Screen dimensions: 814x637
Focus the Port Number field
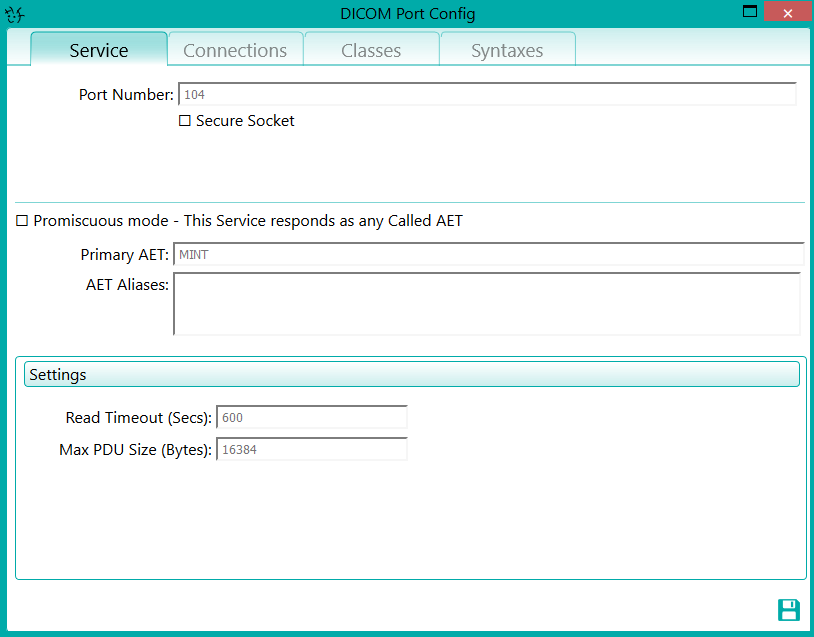point(487,94)
